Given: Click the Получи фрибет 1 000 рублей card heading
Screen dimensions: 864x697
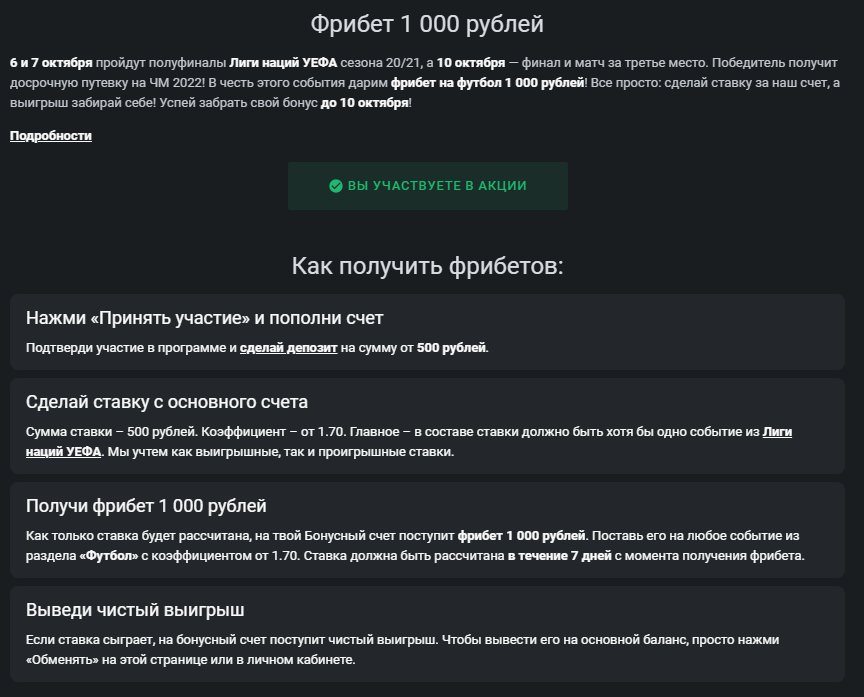Looking at the screenshot, I should point(146,506).
